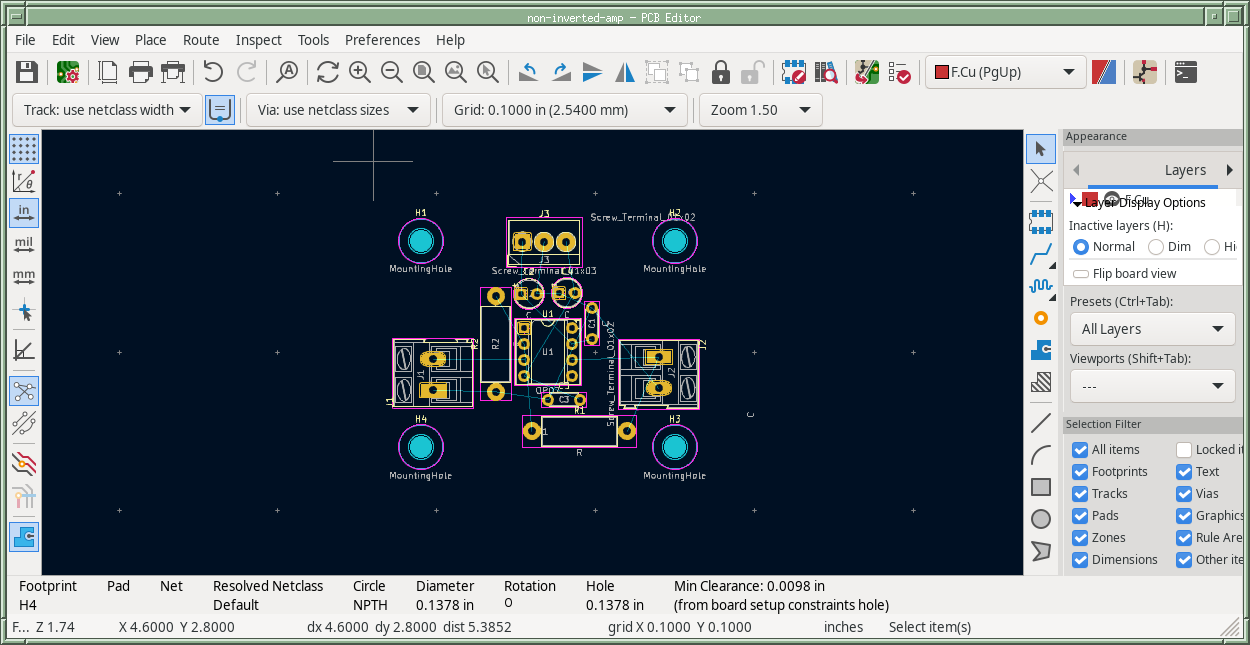Switch units to inches
1250x645 pixels.
point(24,213)
